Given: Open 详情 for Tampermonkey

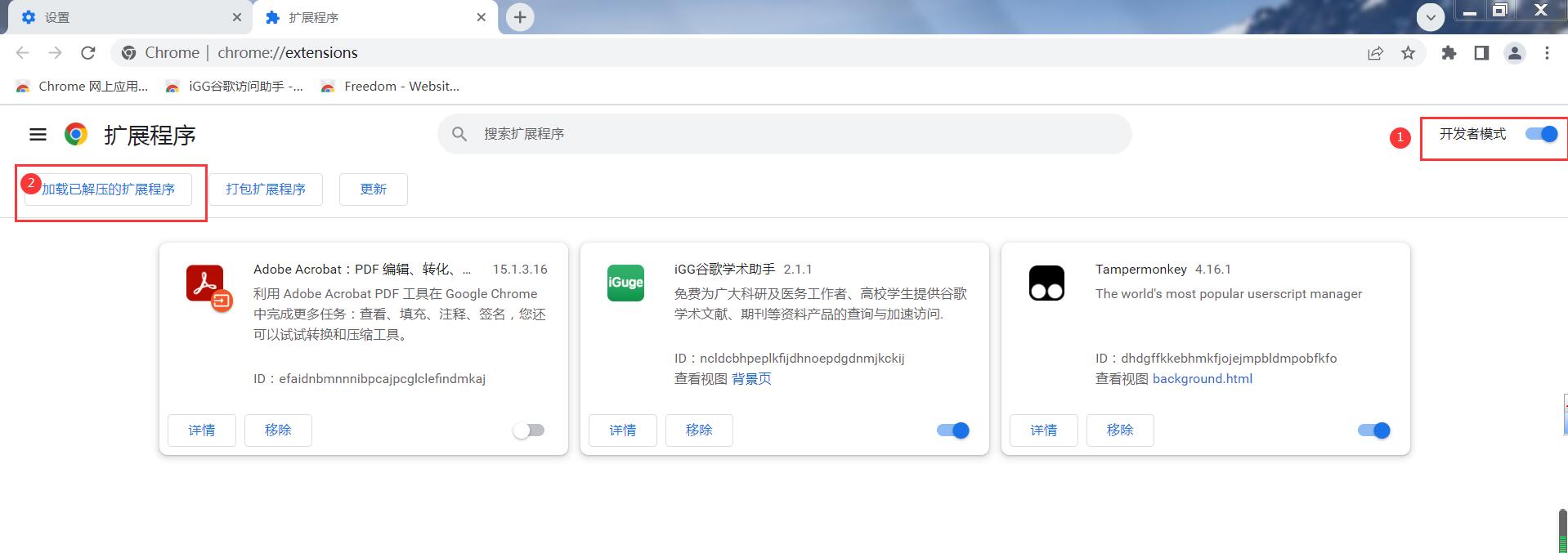Looking at the screenshot, I should pos(1044,430).
